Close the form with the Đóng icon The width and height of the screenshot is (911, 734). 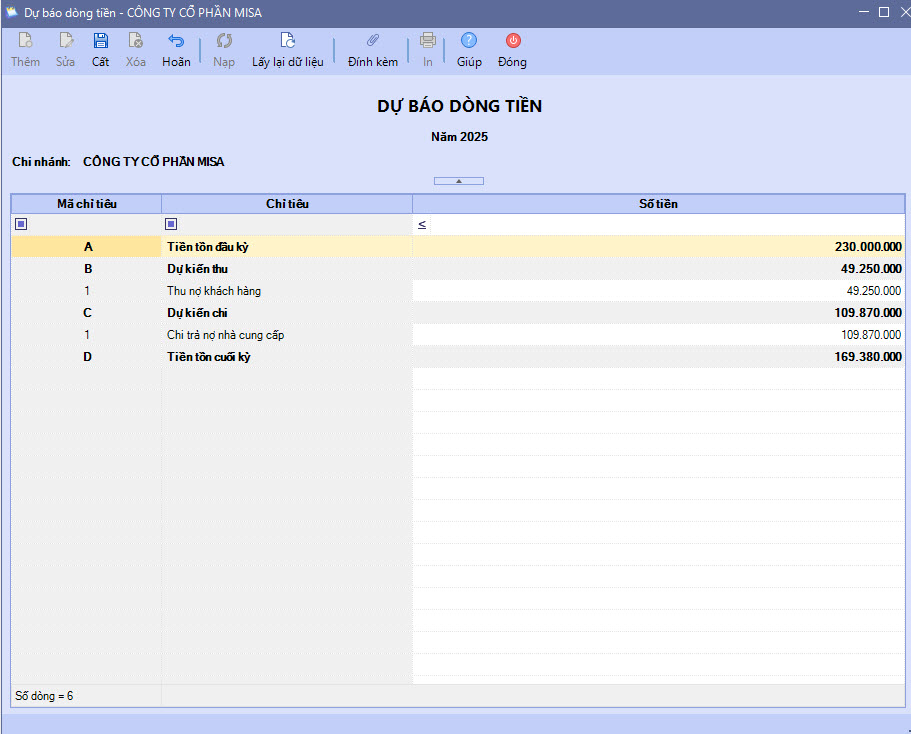512,41
